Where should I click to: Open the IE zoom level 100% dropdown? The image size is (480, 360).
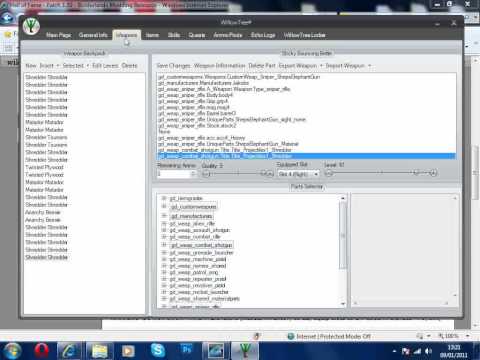point(467,336)
